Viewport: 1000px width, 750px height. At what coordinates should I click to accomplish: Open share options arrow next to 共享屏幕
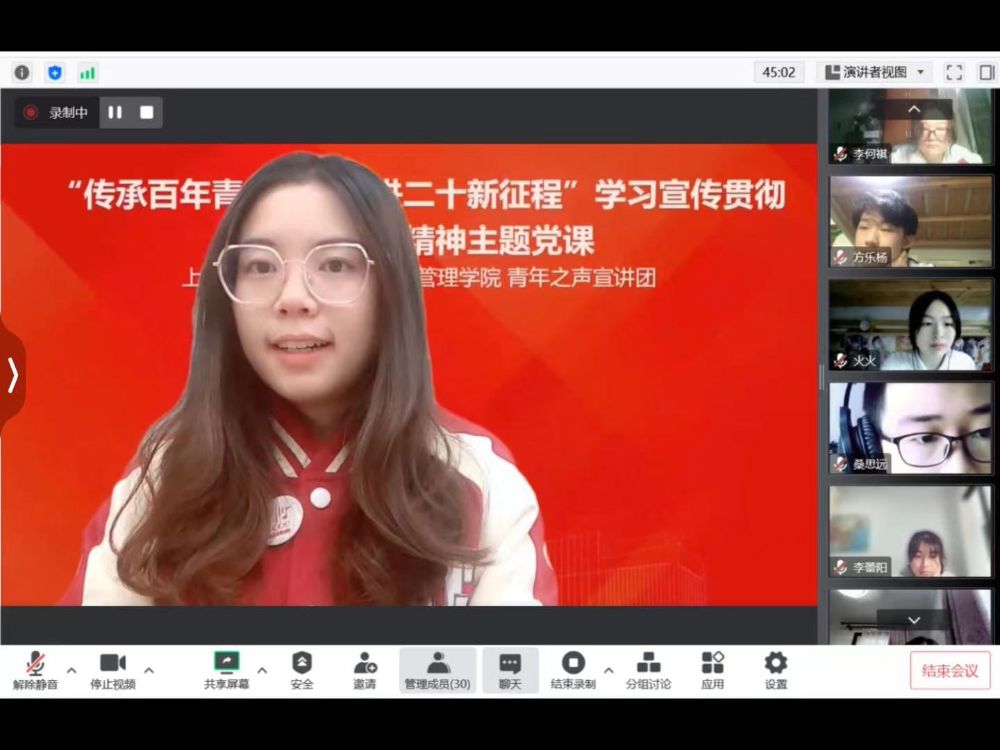[x=262, y=670]
